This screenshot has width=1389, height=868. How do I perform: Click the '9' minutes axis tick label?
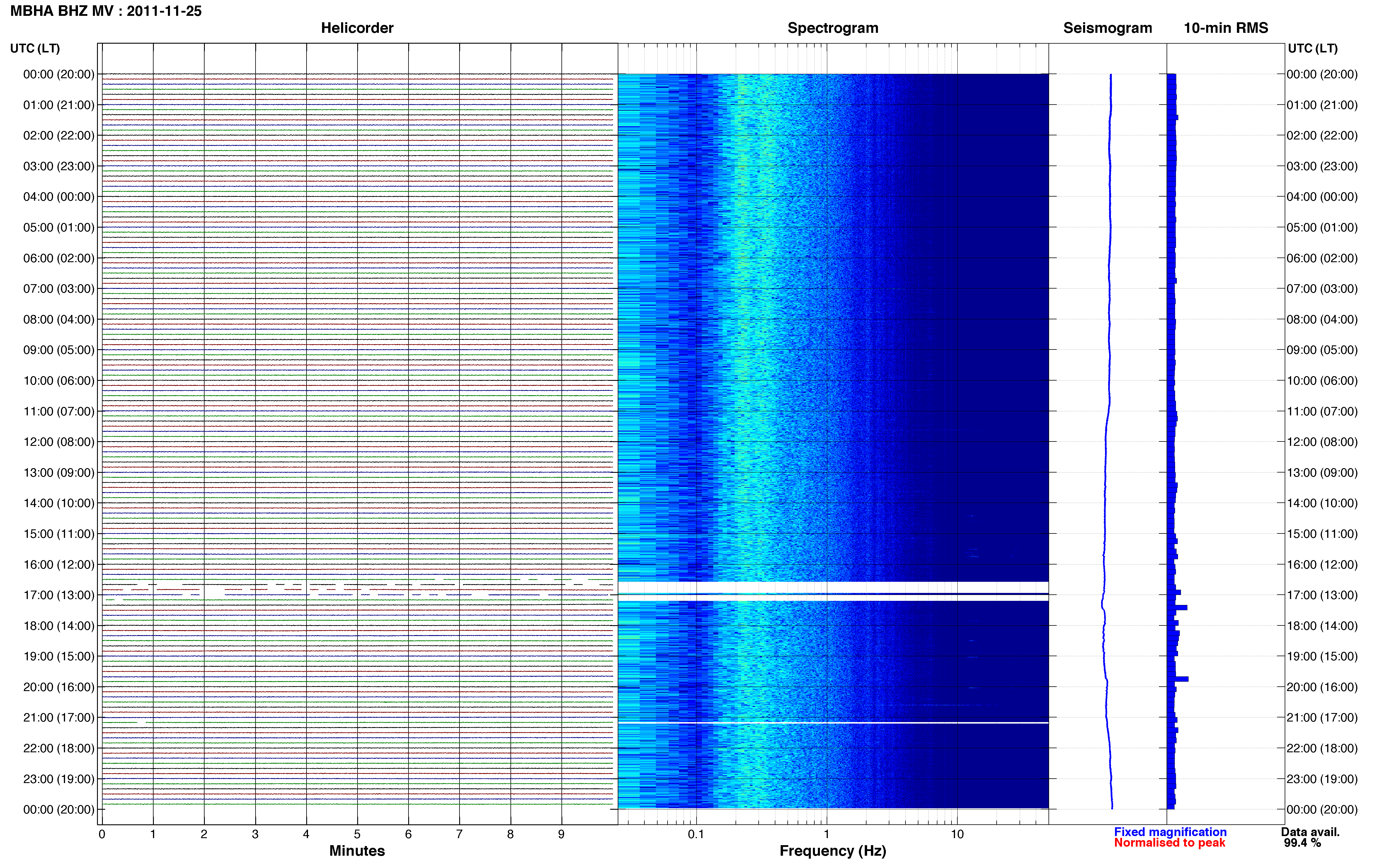click(x=561, y=834)
